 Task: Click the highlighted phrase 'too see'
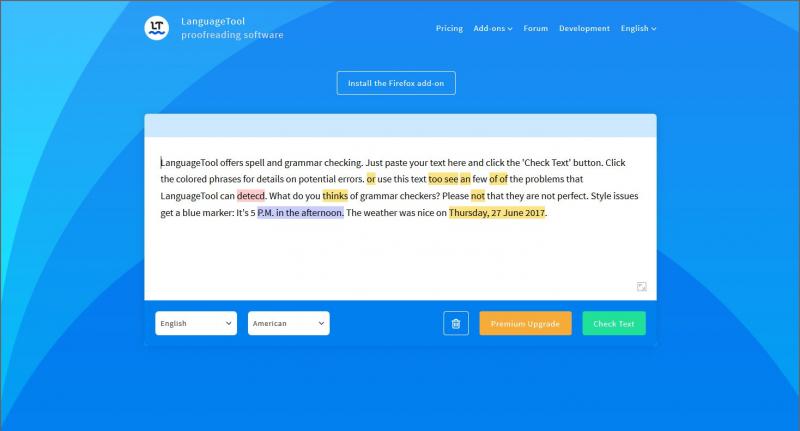[443, 179]
